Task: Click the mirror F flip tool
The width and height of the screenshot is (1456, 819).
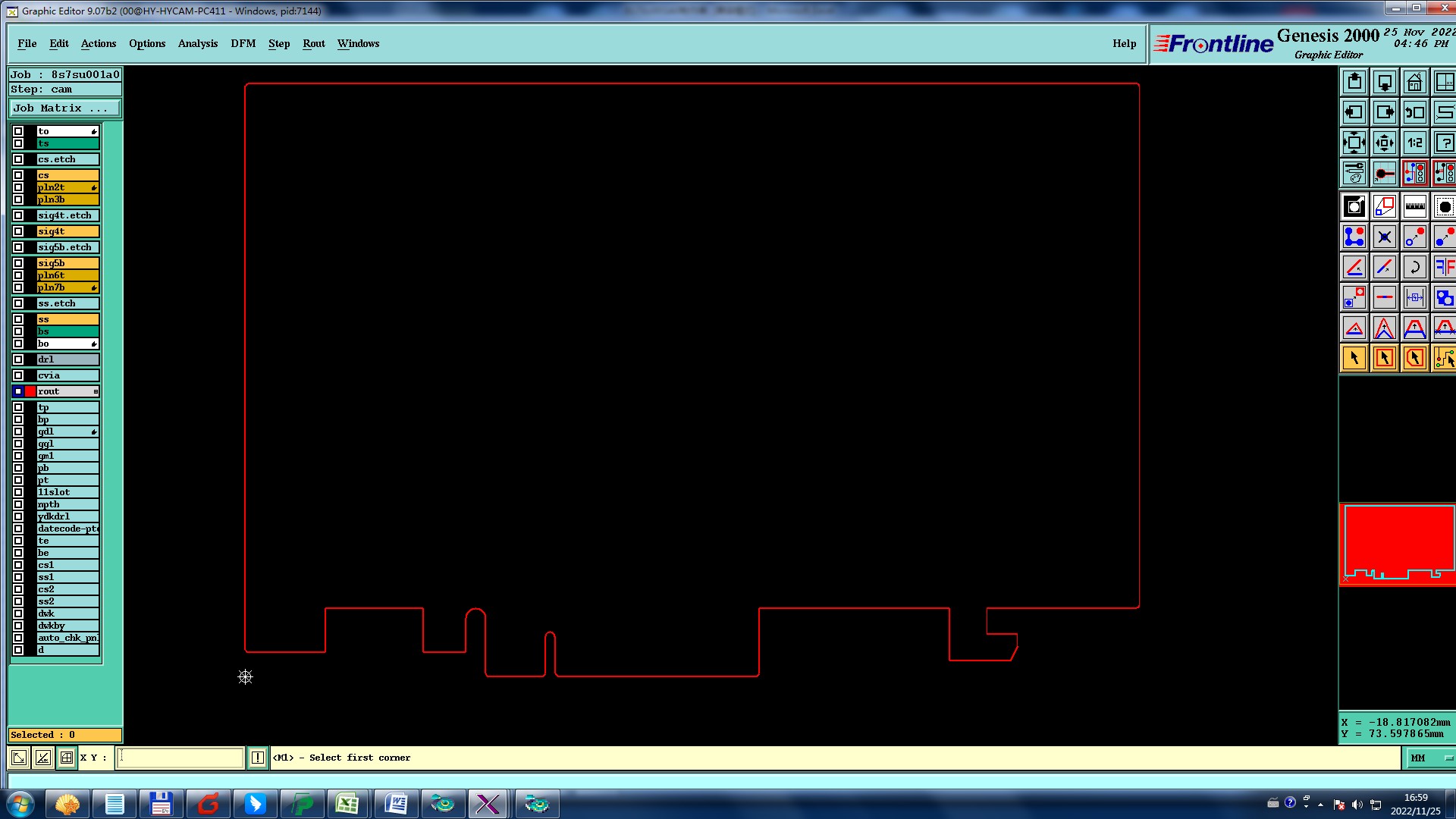Action: pos(1444,267)
